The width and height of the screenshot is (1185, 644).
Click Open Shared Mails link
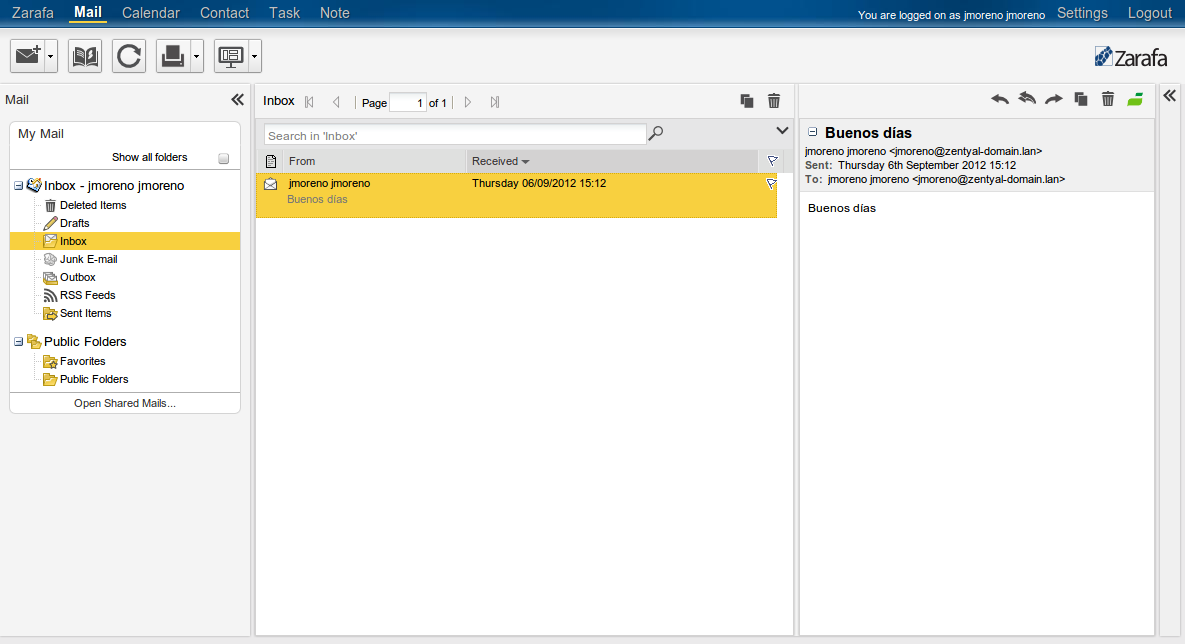pos(125,404)
